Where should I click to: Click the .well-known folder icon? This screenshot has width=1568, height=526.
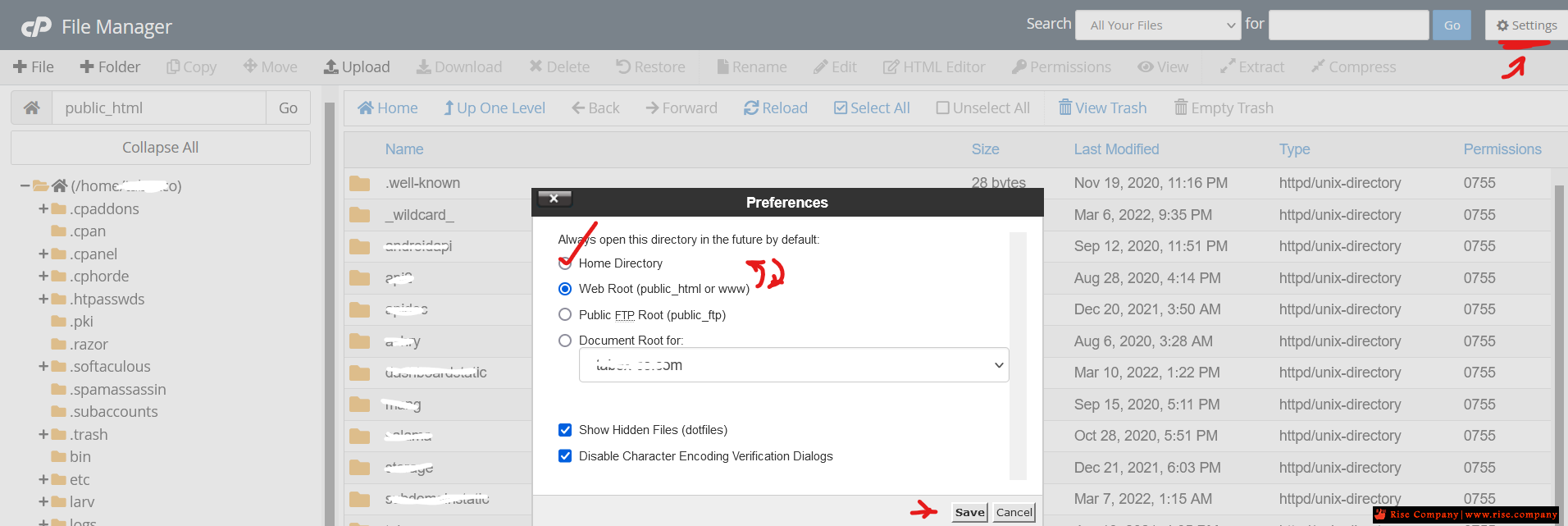[359, 183]
